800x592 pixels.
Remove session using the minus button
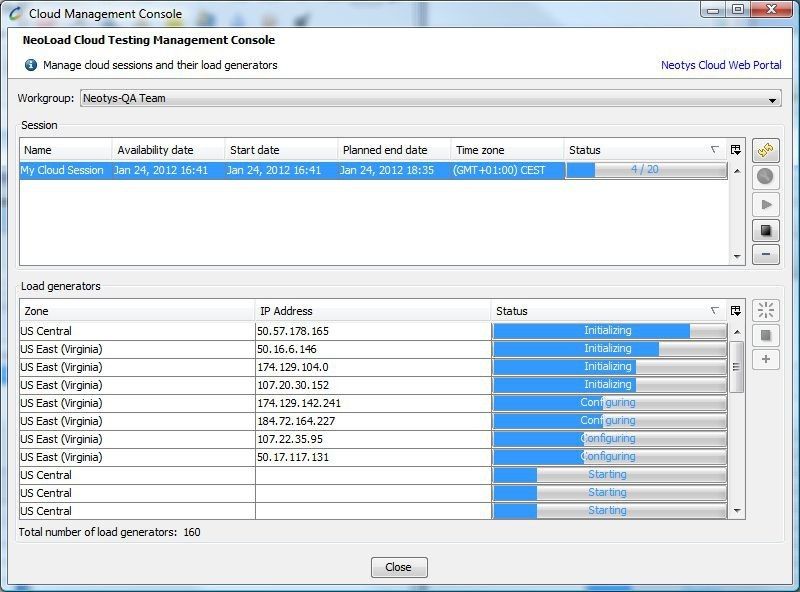click(766, 254)
